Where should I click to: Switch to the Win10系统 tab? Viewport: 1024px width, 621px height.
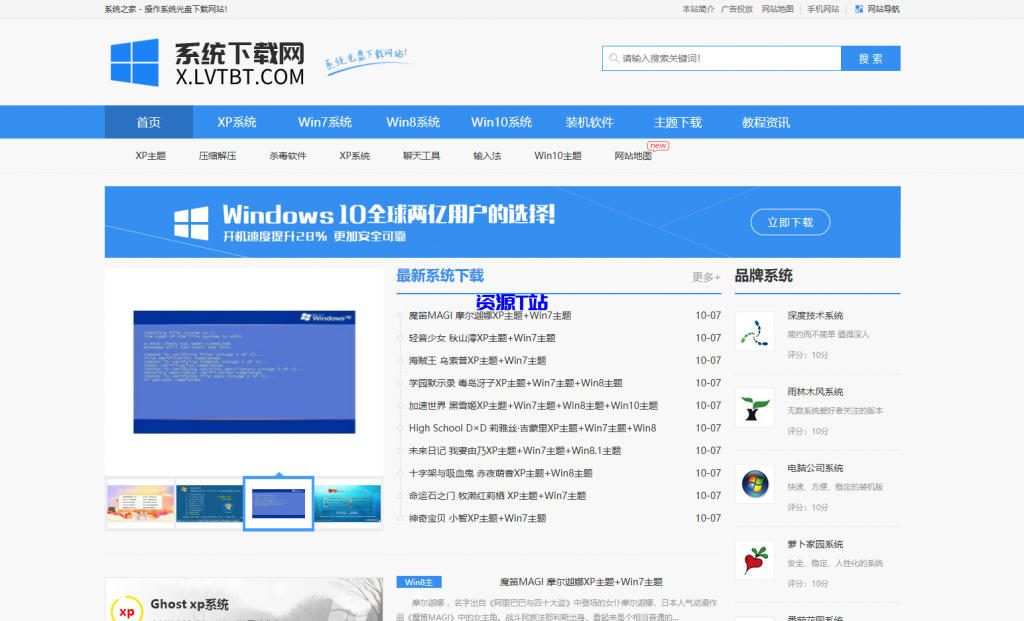tap(504, 121)
